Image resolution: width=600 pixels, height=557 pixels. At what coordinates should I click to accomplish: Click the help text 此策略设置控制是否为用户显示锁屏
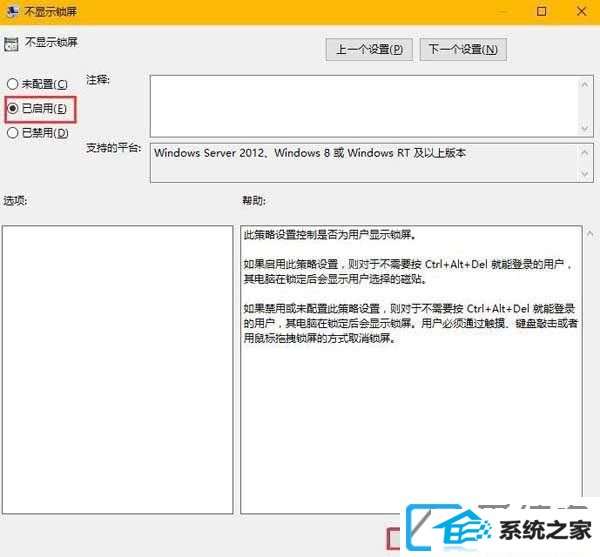330,235
